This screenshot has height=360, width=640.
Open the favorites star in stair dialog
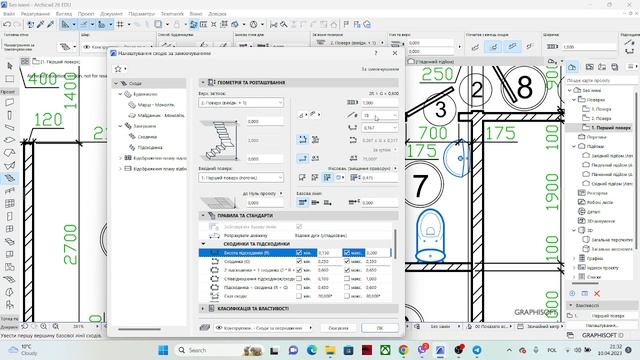[118, 69]
